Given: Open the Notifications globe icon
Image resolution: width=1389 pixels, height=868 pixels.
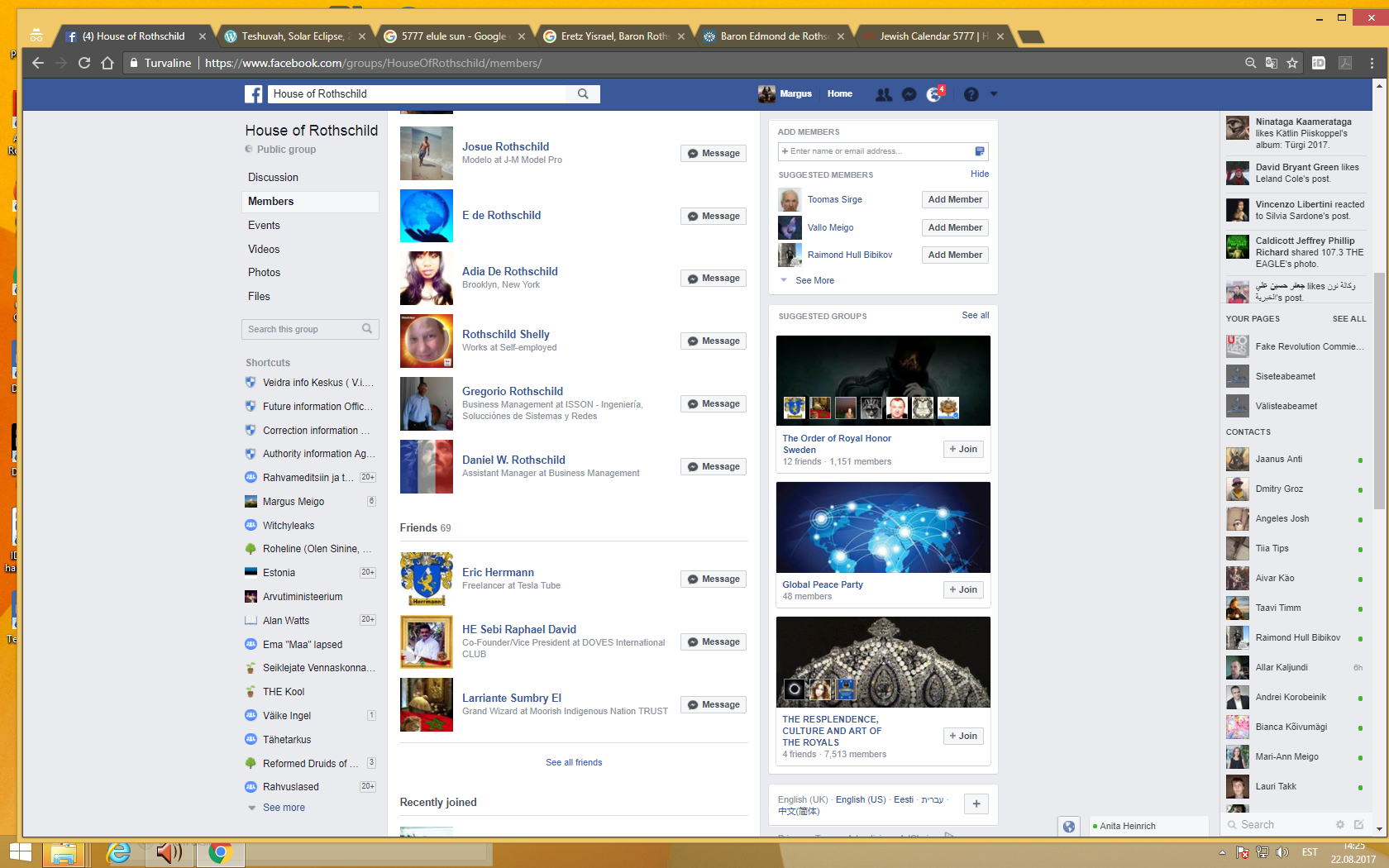Looking at the screenshot, I should (x=933, y=94).
